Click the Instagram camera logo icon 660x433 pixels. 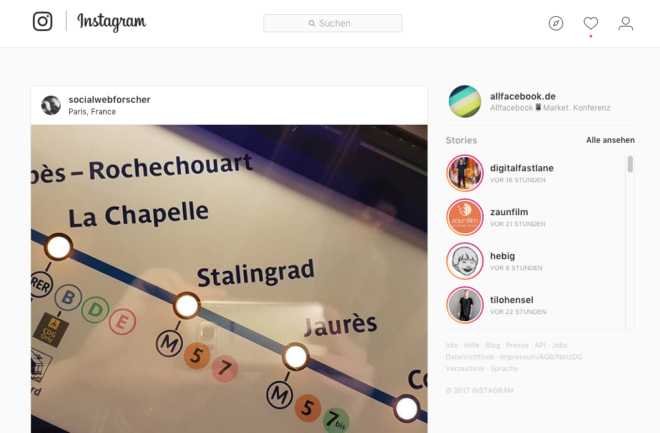pos(43,21)
